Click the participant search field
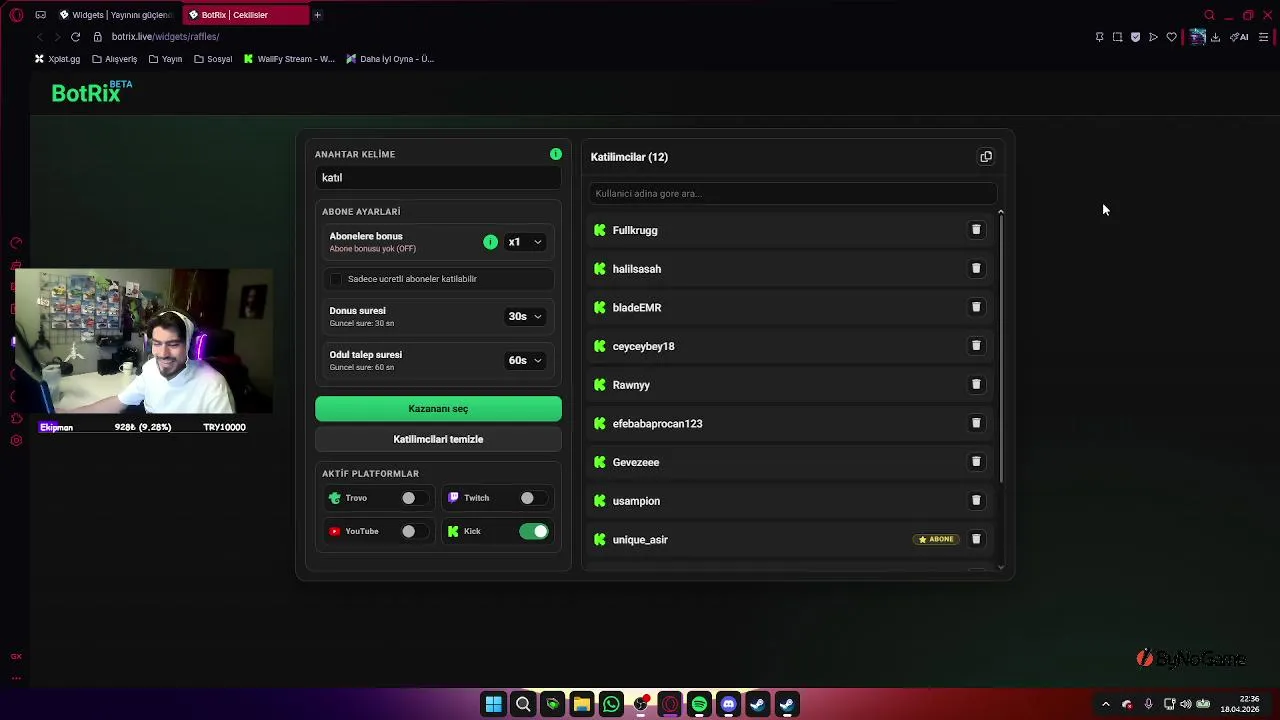The image size is (1280, 720). pos(793,194)
